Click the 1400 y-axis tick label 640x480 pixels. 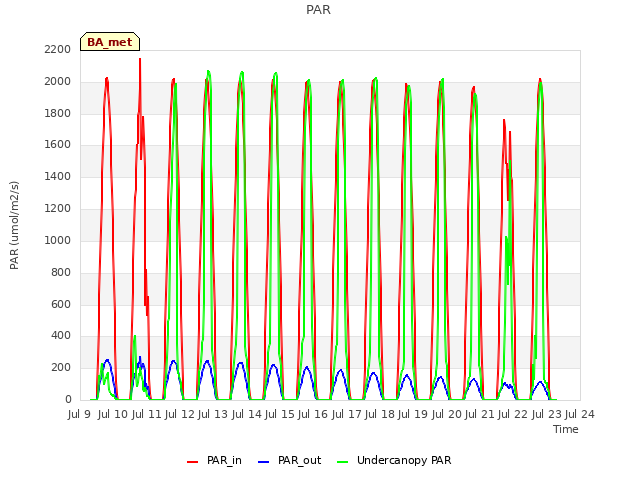coord(58,176)
